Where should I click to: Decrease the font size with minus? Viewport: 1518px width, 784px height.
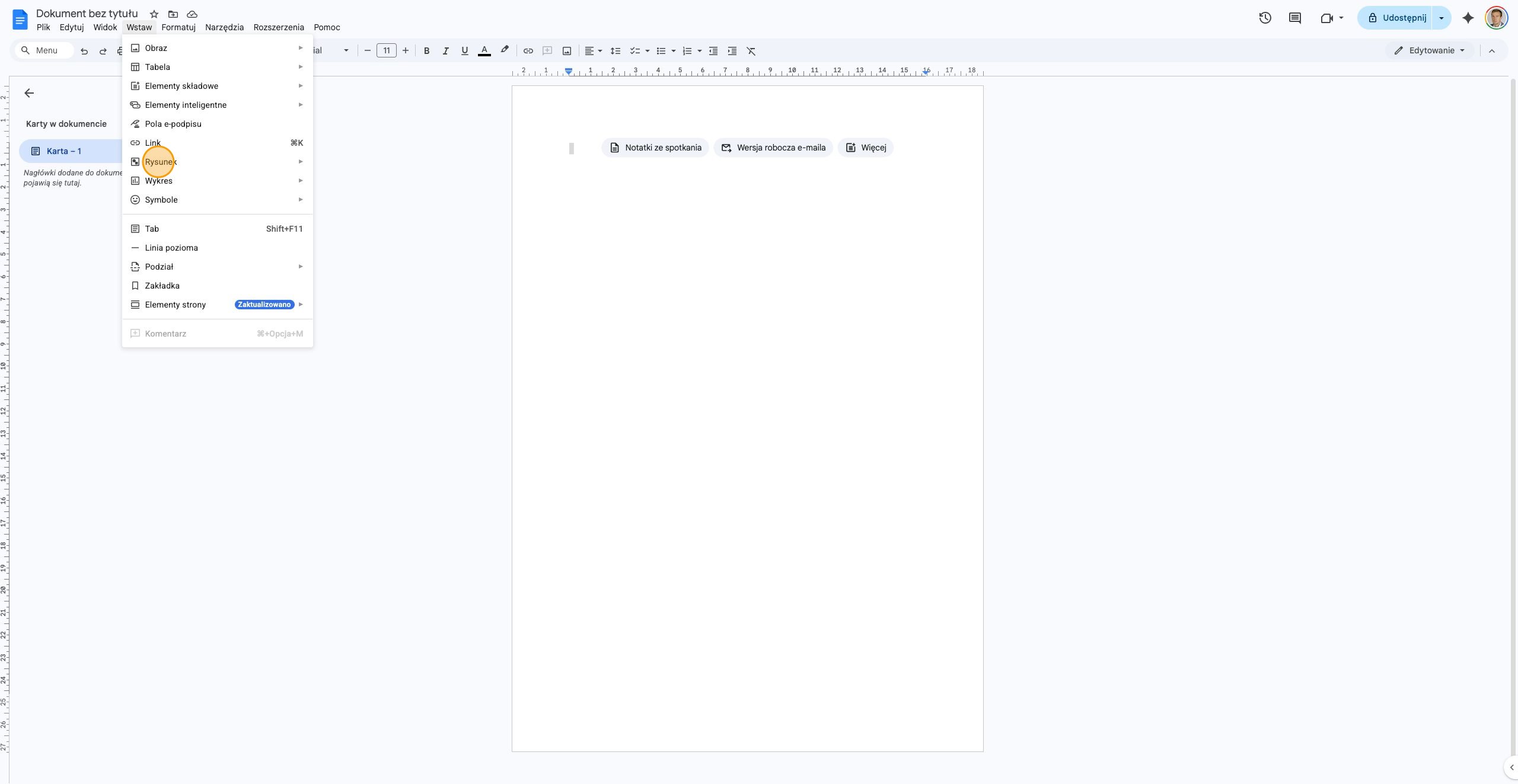[x=367, y=51]
